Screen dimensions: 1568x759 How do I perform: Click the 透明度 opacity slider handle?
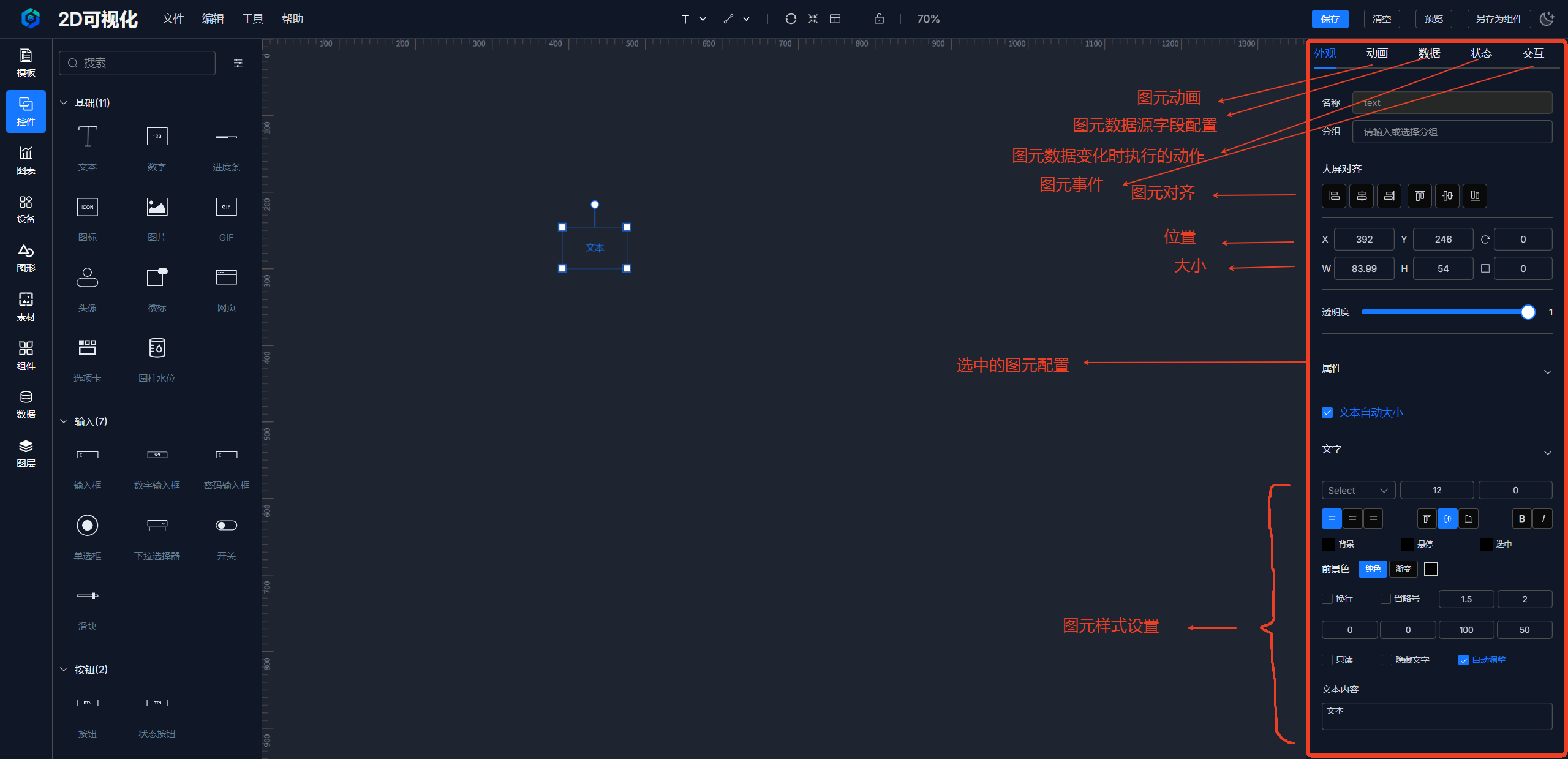point(1528,312)
